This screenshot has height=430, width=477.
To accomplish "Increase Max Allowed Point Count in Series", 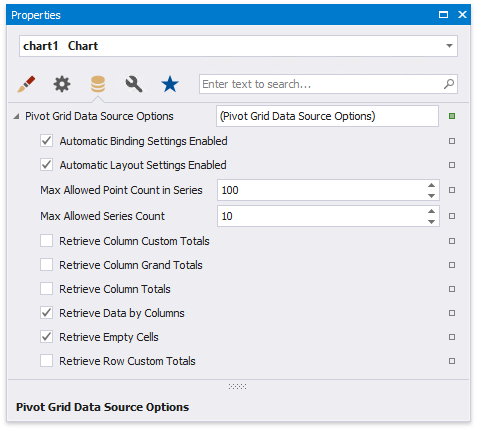I will [x=431, y=185].
